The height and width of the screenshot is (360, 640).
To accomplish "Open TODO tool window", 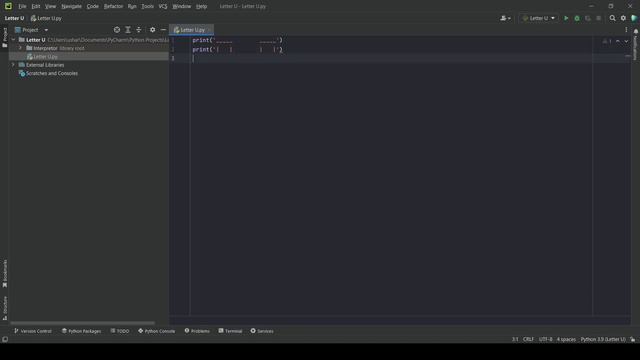I will pyautogui.click(x=120, y=331).
